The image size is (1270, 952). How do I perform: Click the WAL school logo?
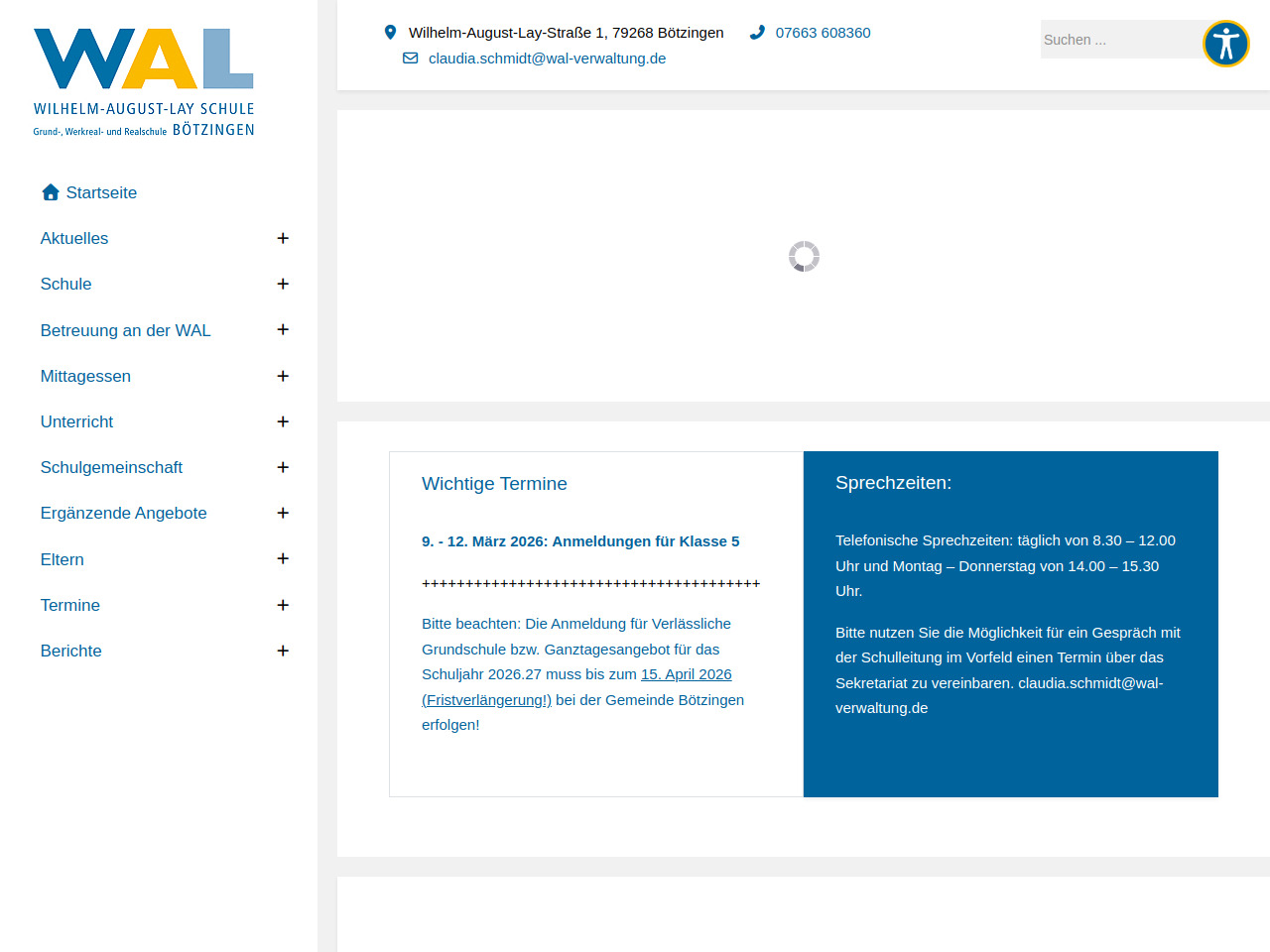144,81
